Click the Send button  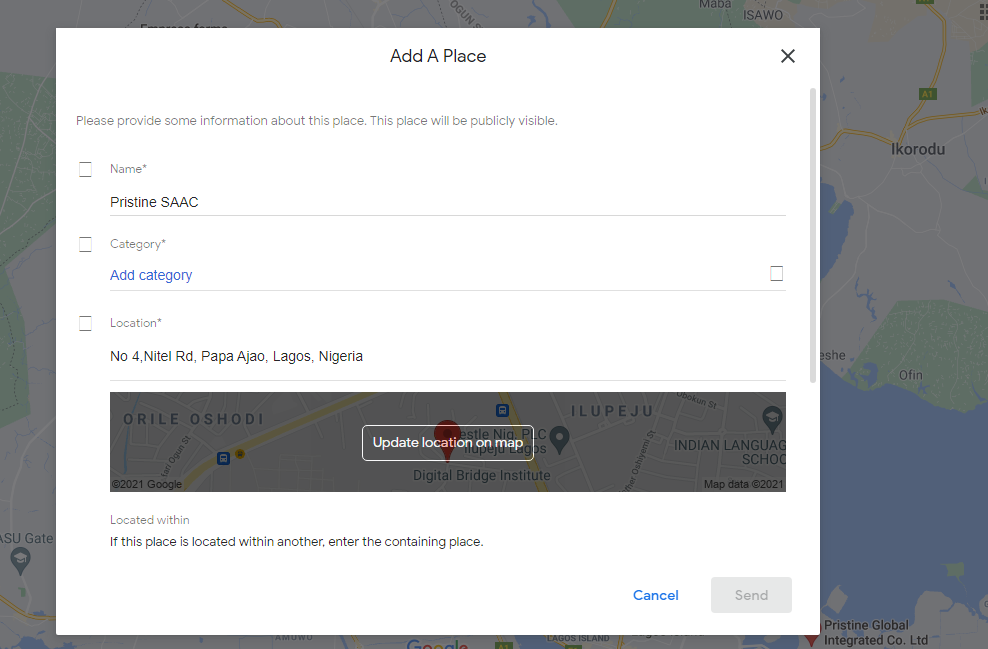pyautogui.click(x=751, y=595)
